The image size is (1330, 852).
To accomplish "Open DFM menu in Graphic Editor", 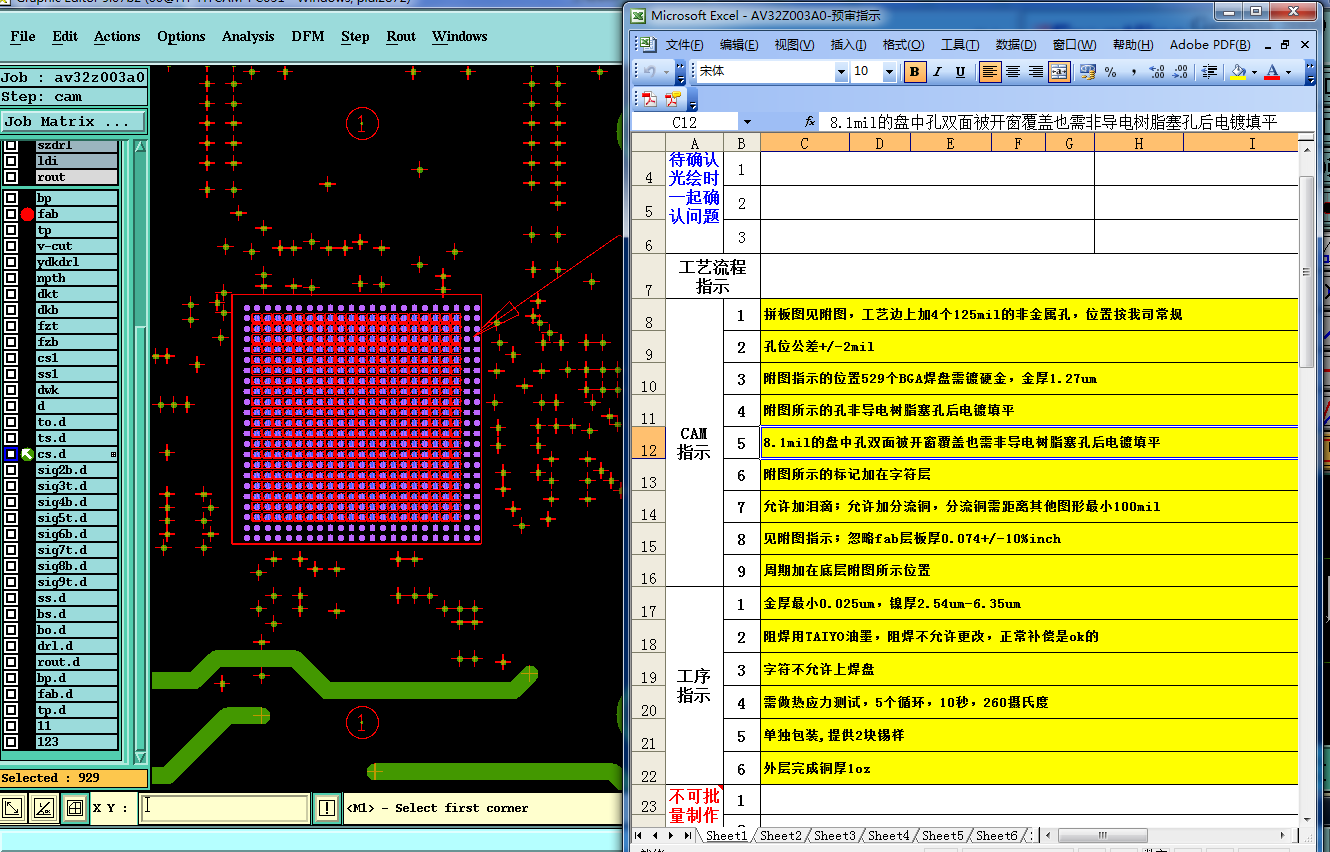I will 308,36.
